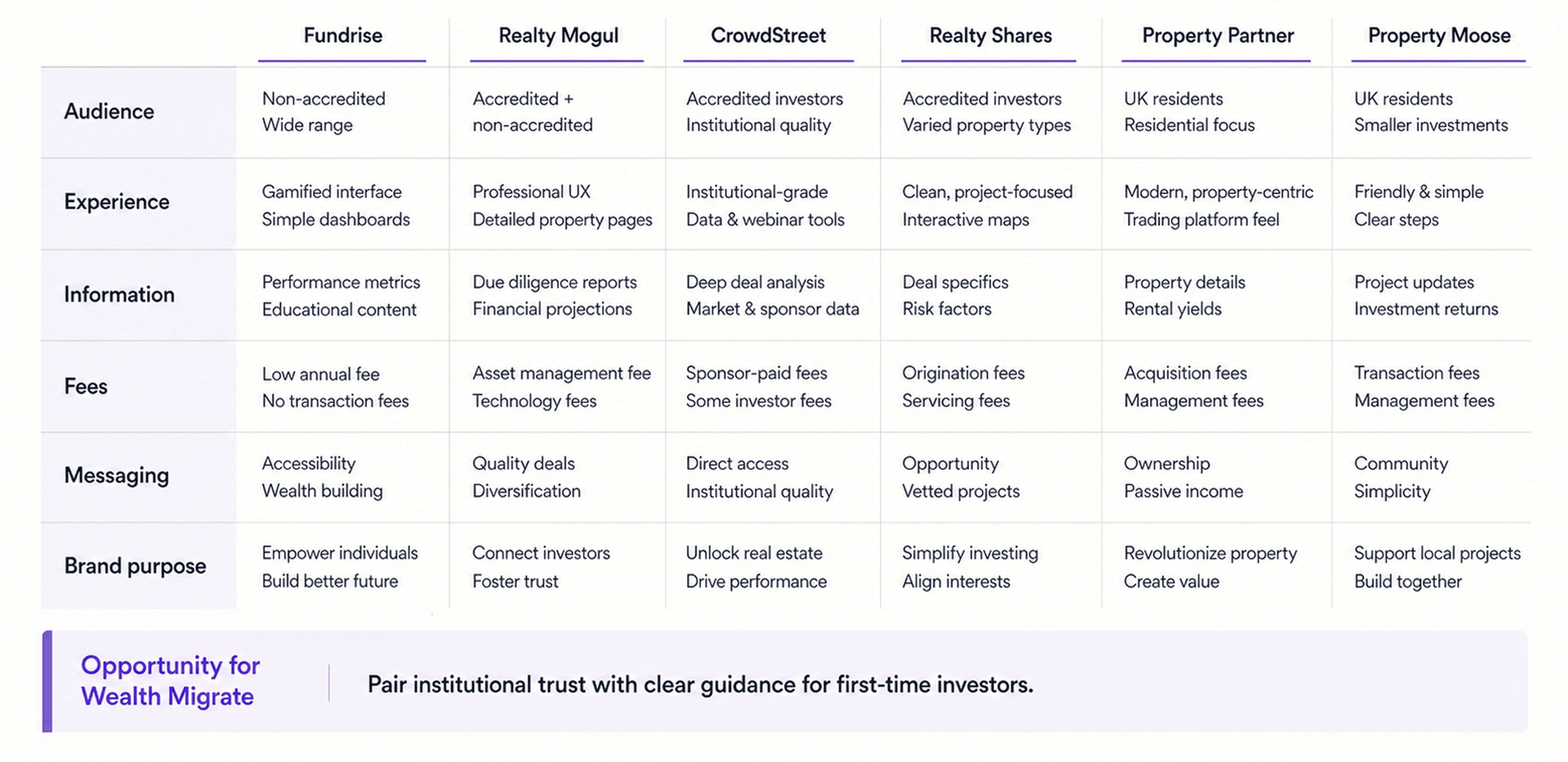Select the Information row label
This screenshot has width=1568, height=762.
[119, 295]
